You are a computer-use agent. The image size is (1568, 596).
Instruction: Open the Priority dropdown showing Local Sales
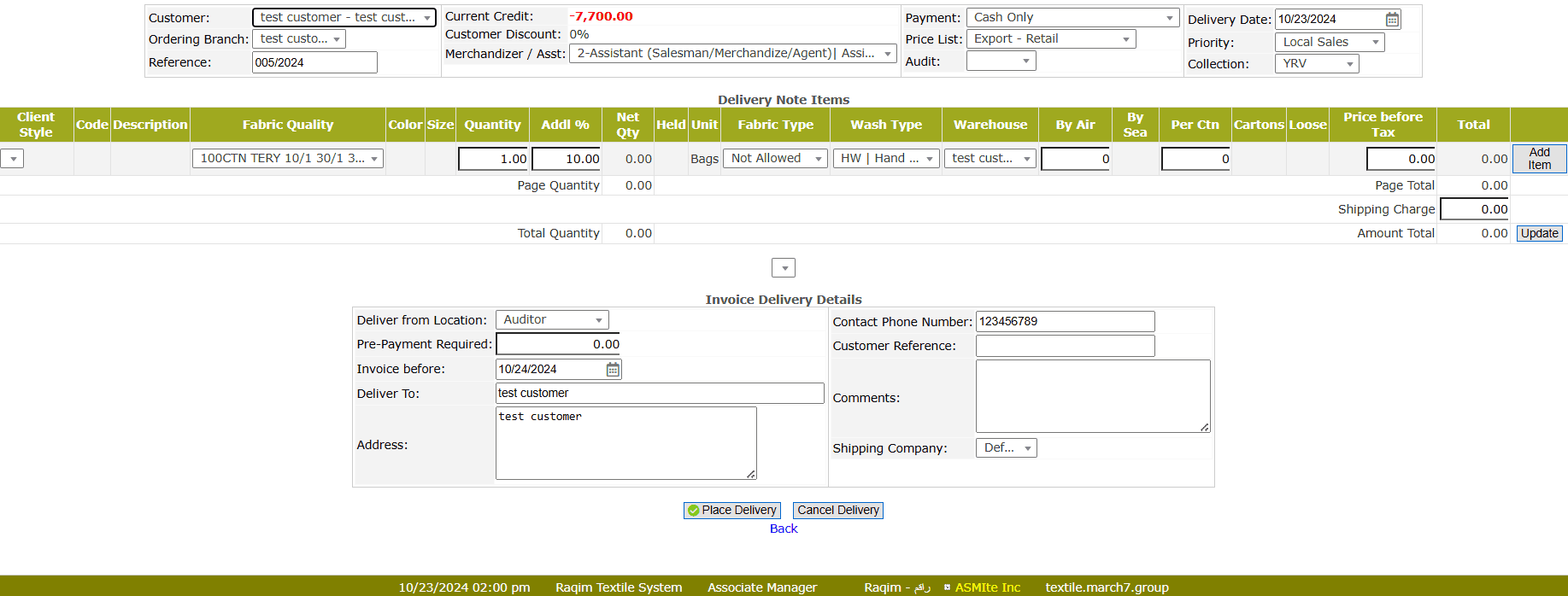click(1329, 42)
